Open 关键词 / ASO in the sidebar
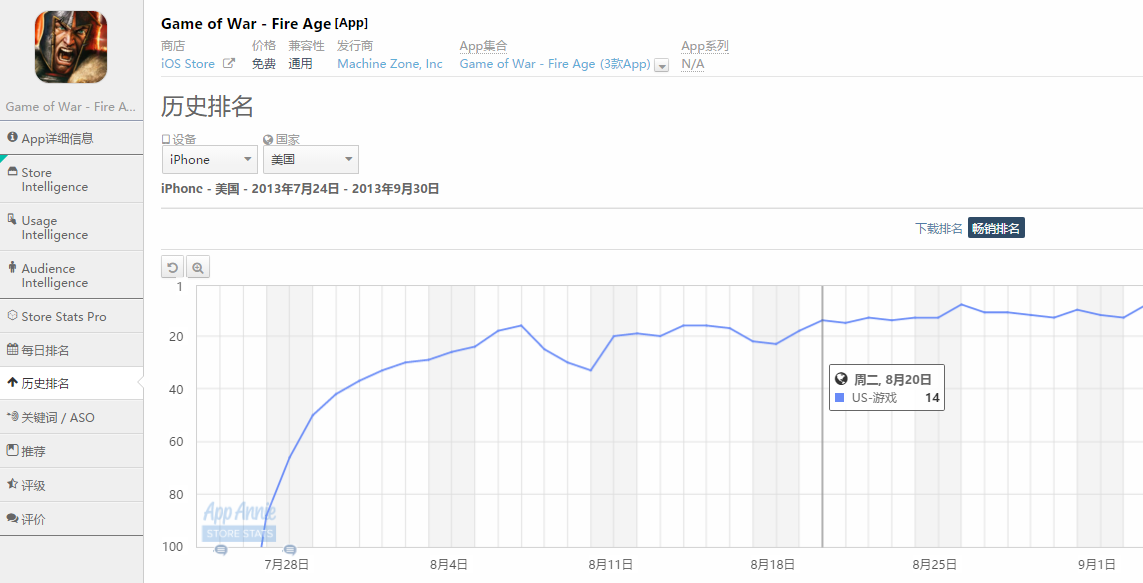 point(71,418)
